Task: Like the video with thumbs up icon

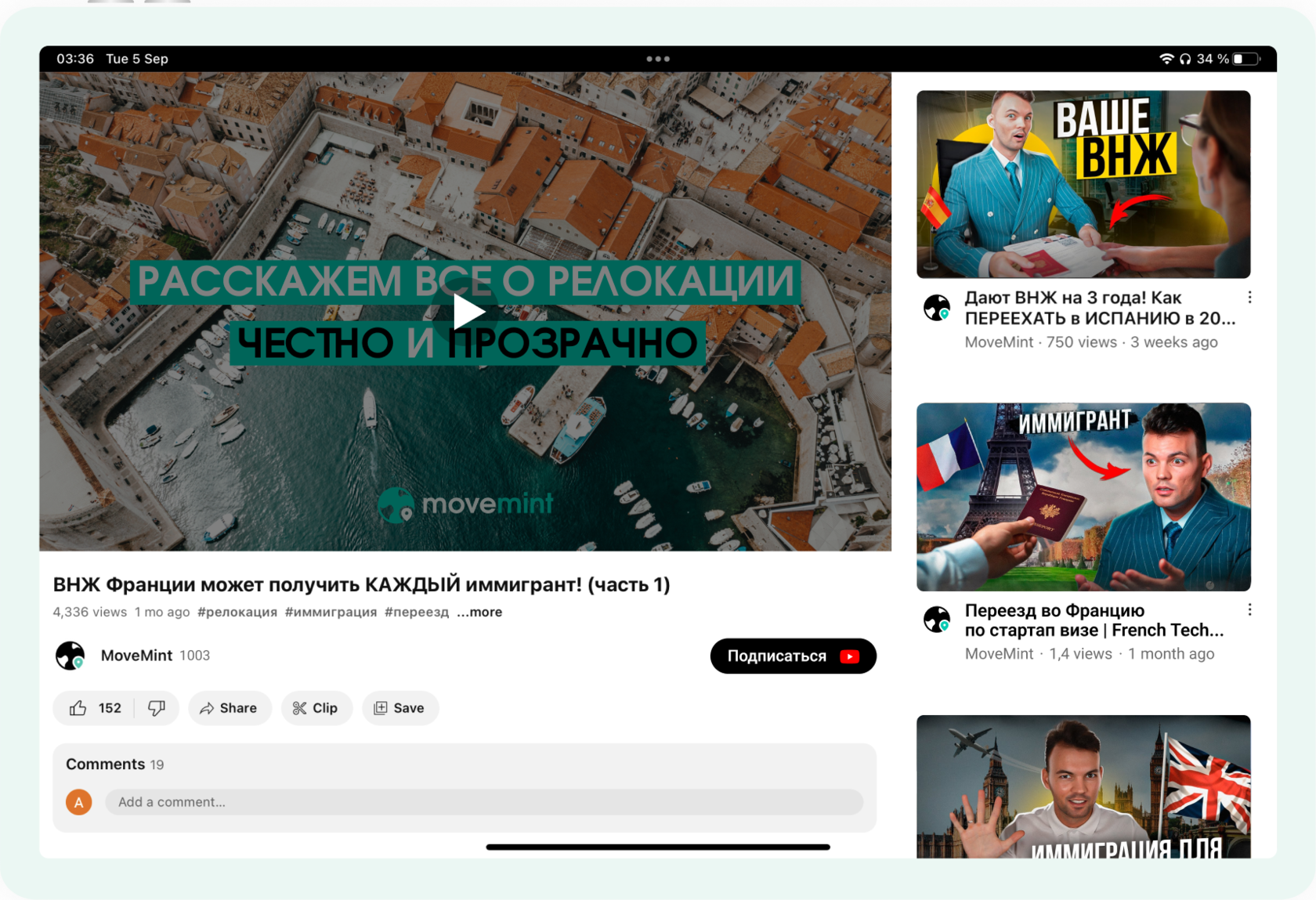Action: pyautogui.click(x=78, y=708)
